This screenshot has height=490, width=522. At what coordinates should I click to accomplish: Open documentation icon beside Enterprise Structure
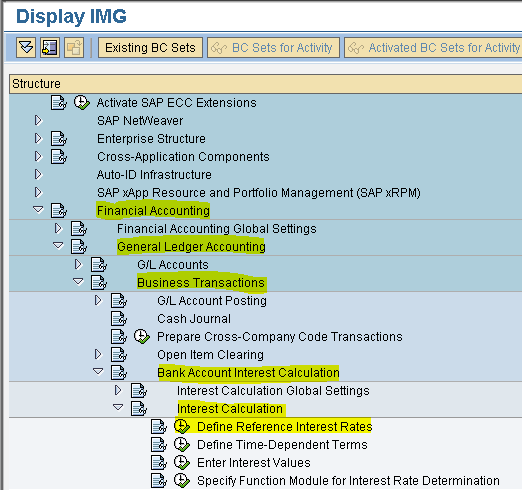[x=59, y=139]
